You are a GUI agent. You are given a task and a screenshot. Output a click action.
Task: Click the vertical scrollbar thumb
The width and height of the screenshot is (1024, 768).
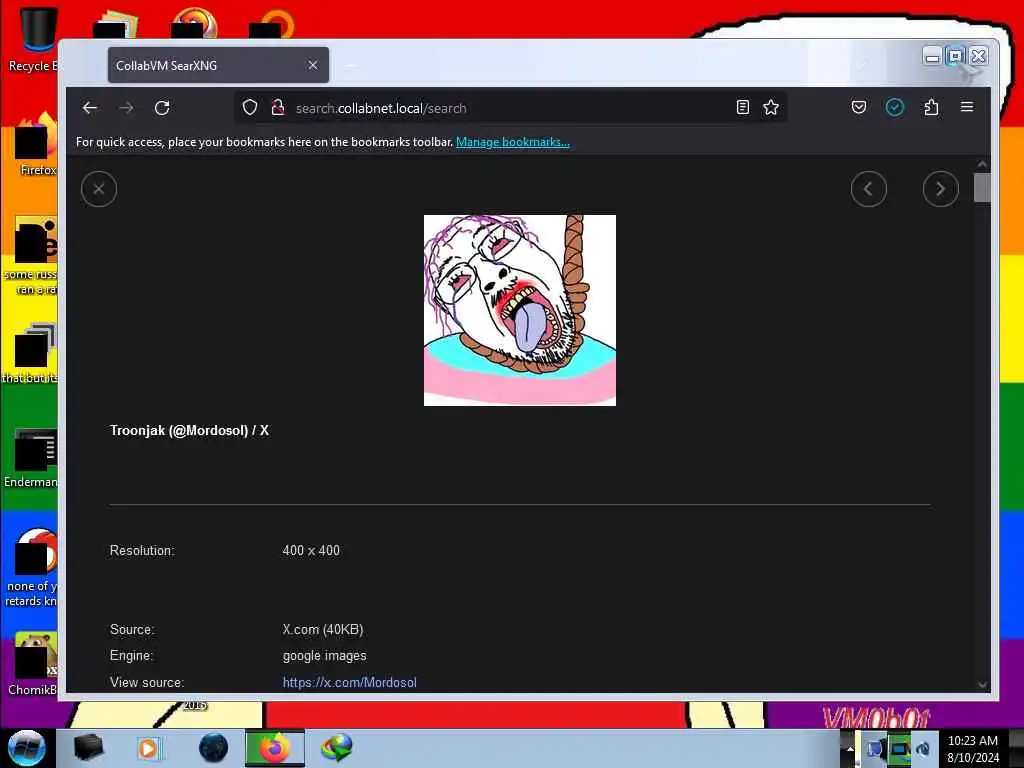click(x=982, y=188)
